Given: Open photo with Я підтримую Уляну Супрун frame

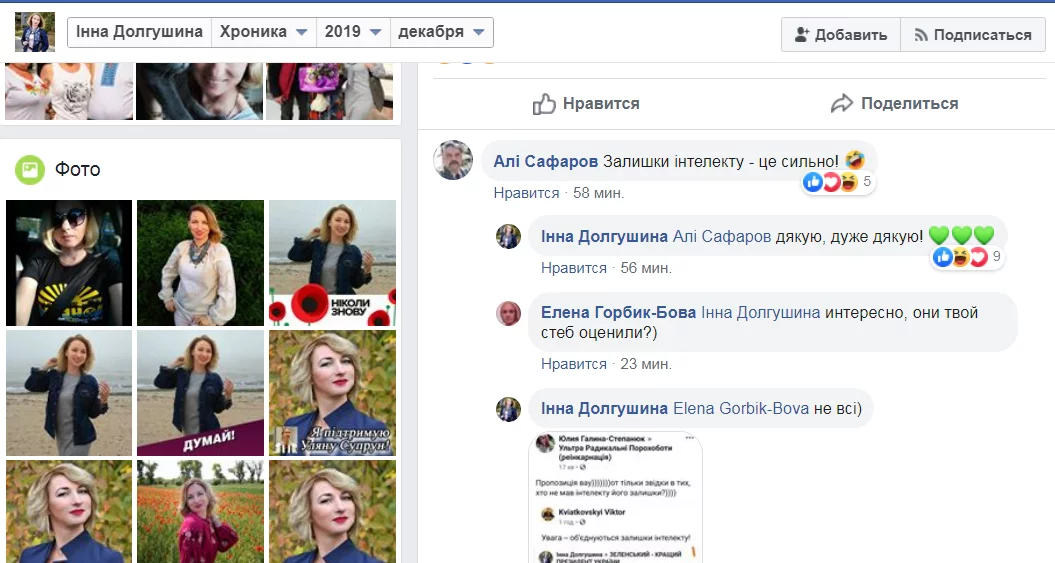Looking at the screenshot, I should (x=332, y=393).
